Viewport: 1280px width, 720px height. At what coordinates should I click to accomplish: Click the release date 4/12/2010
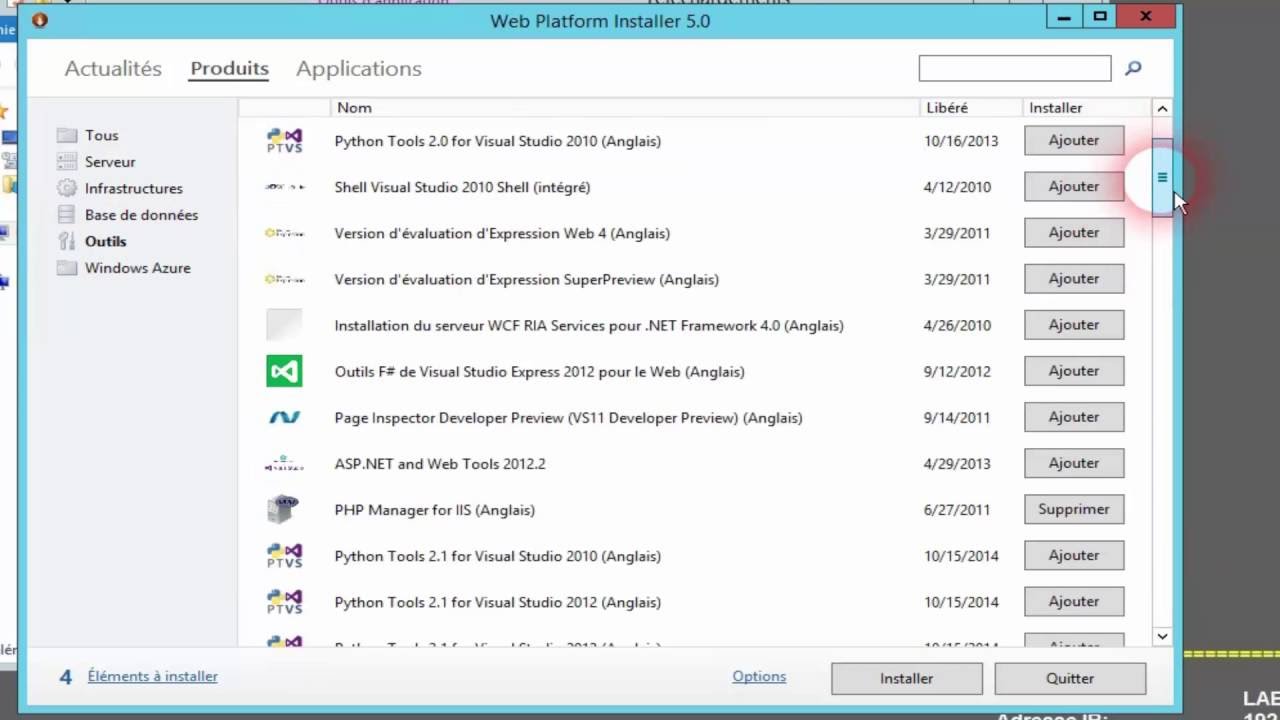[957, 187]
